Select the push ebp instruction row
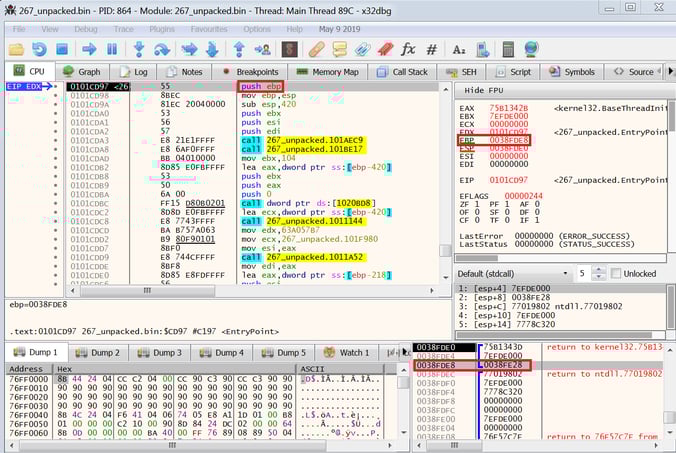 tap(260, 87)
